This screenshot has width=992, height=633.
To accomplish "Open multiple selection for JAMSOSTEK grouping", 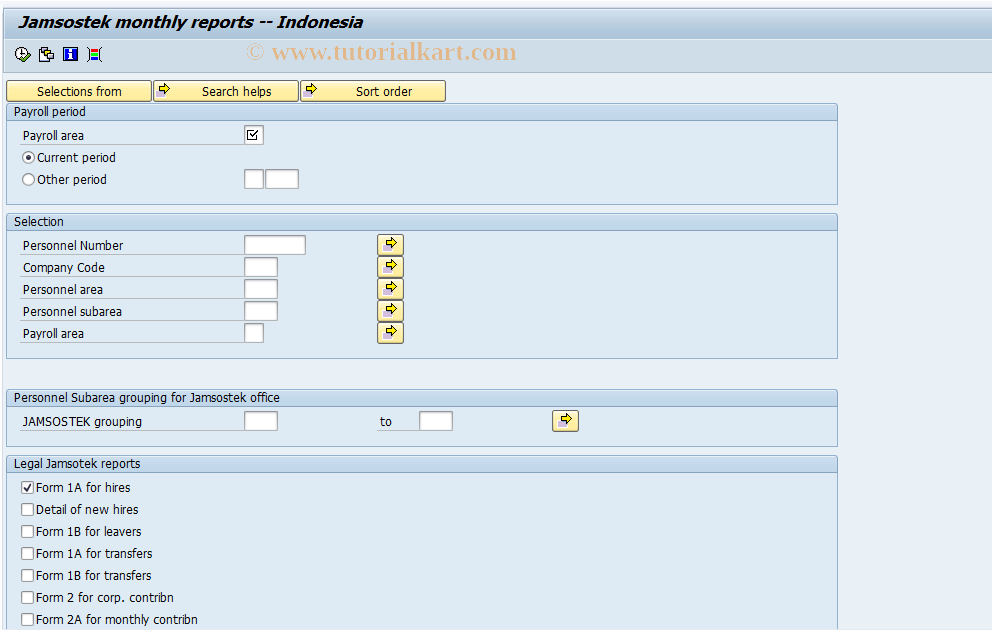I will point(566,421).
